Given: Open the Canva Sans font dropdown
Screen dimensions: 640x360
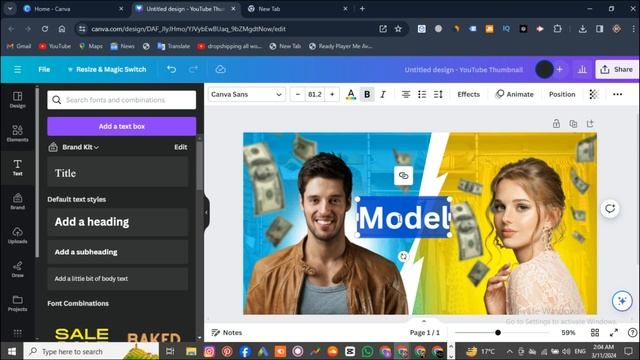Looking at the screenshot, I should pos(246,94).
